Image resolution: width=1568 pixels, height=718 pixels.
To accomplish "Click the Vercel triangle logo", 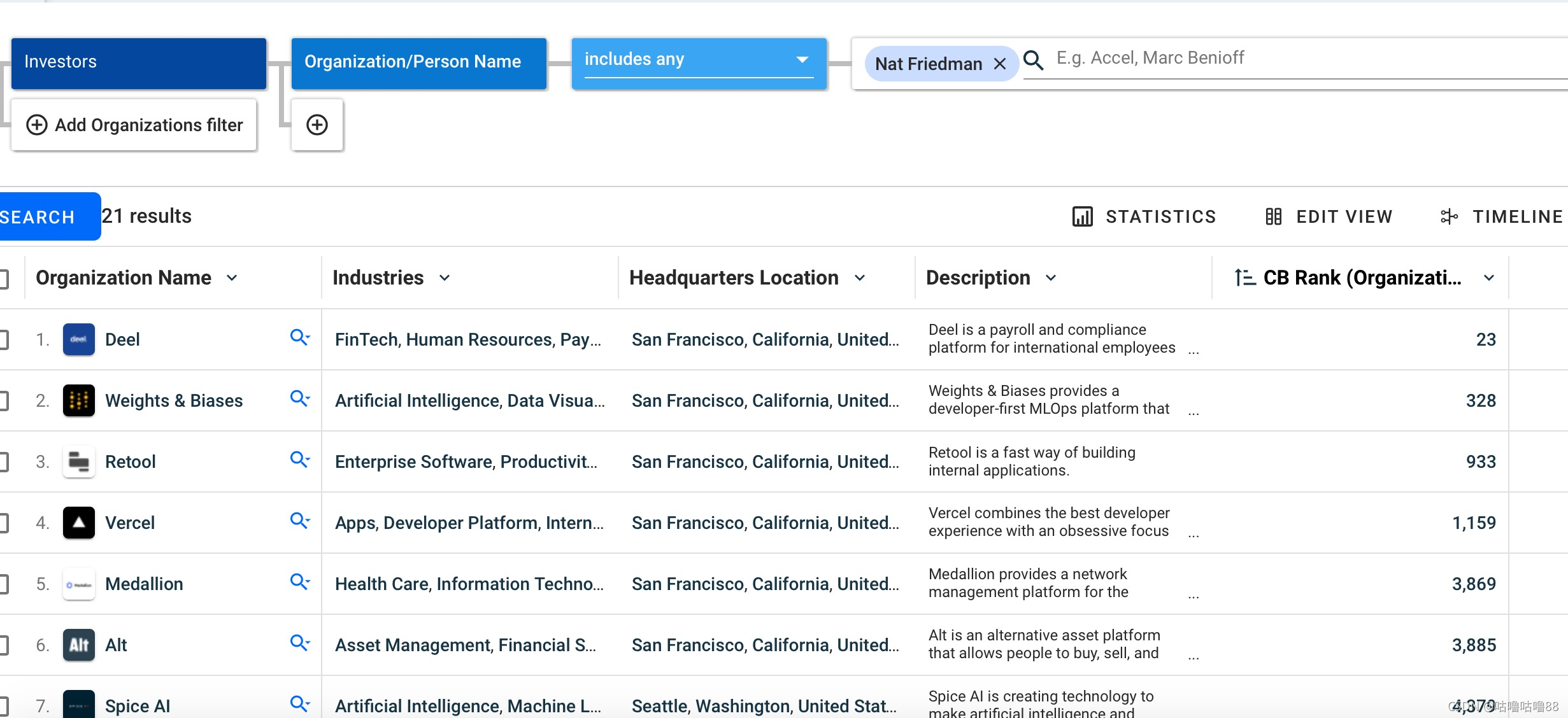I will [x=79, y=523].
